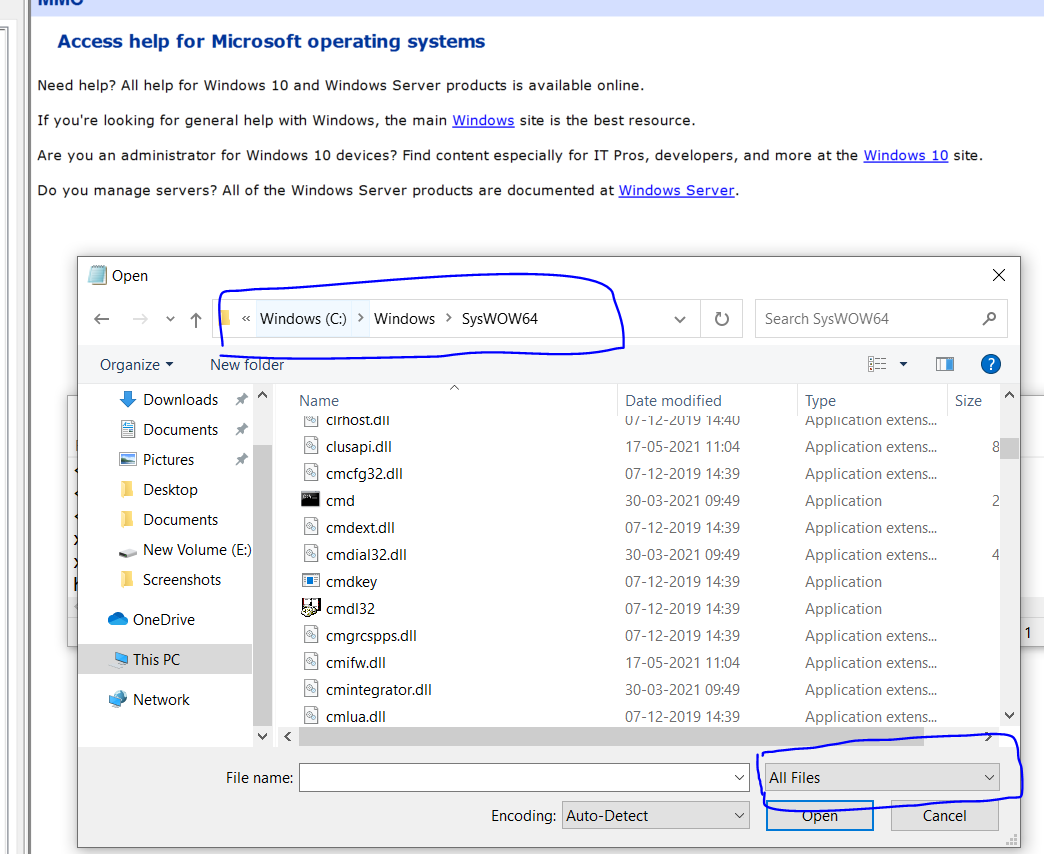The height and width of the screenshot is (854, 1044).
Task: Click navigation pane scrollbar down arrow
Action: point(262,736)
